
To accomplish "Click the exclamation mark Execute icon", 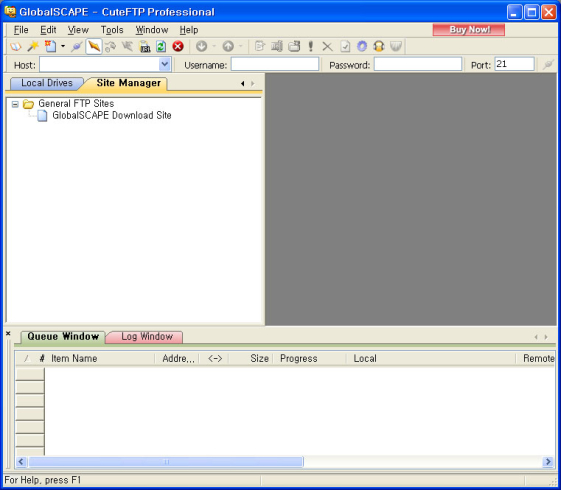I will [311, 46].
